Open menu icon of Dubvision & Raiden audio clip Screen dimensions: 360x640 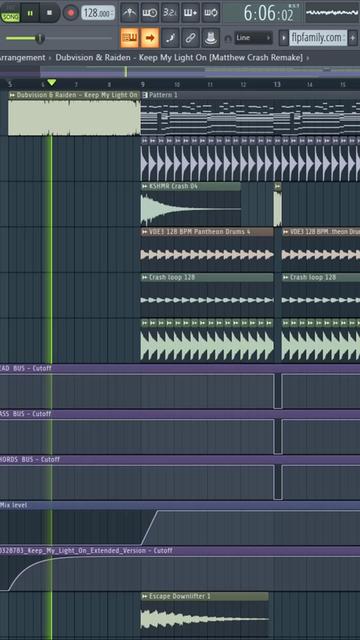[12, 95]
